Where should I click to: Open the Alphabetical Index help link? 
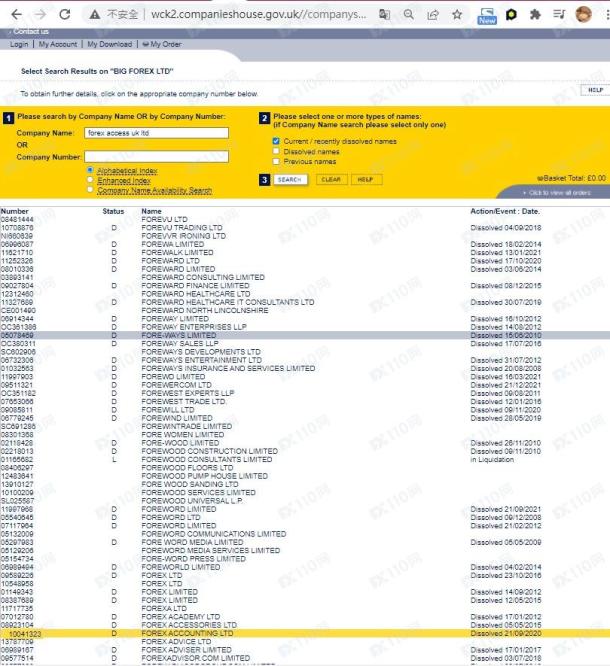tap(127, 171)
